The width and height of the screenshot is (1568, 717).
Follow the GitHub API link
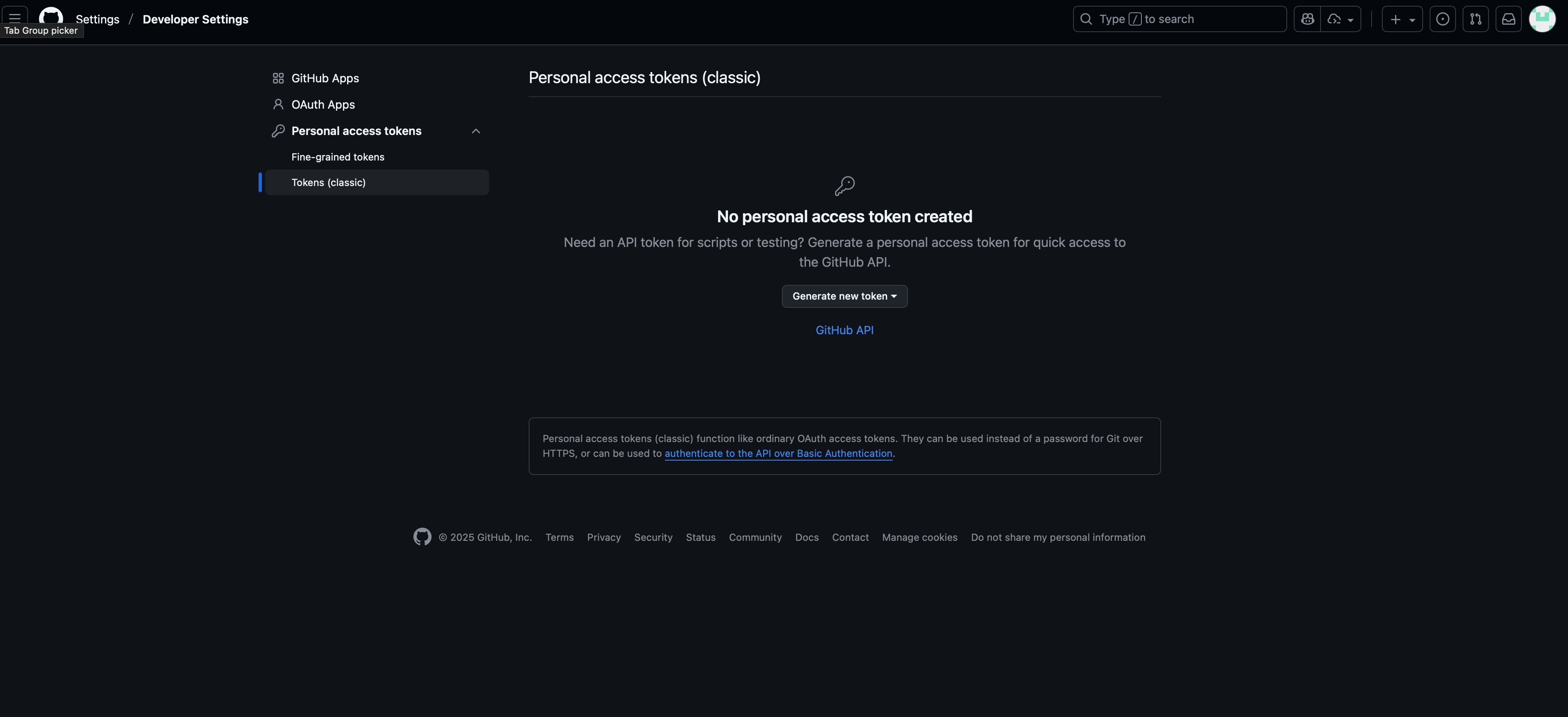(x=844, y=330)
